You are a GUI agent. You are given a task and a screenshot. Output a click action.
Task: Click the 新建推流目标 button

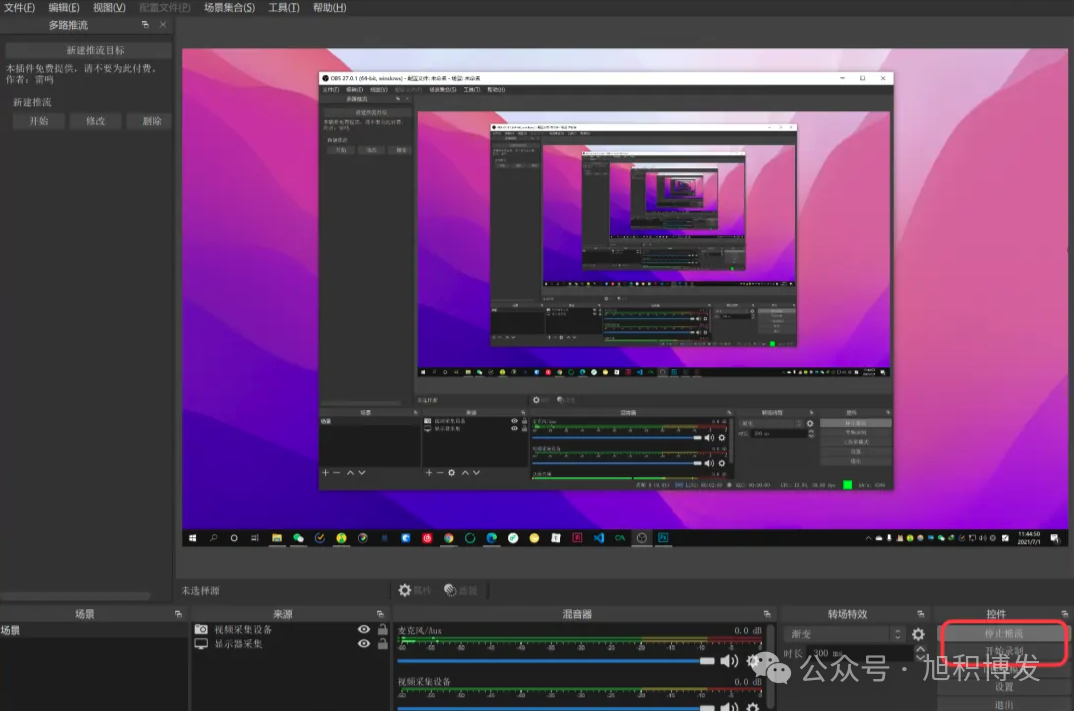pyautogui.click(x=88, y=50)
